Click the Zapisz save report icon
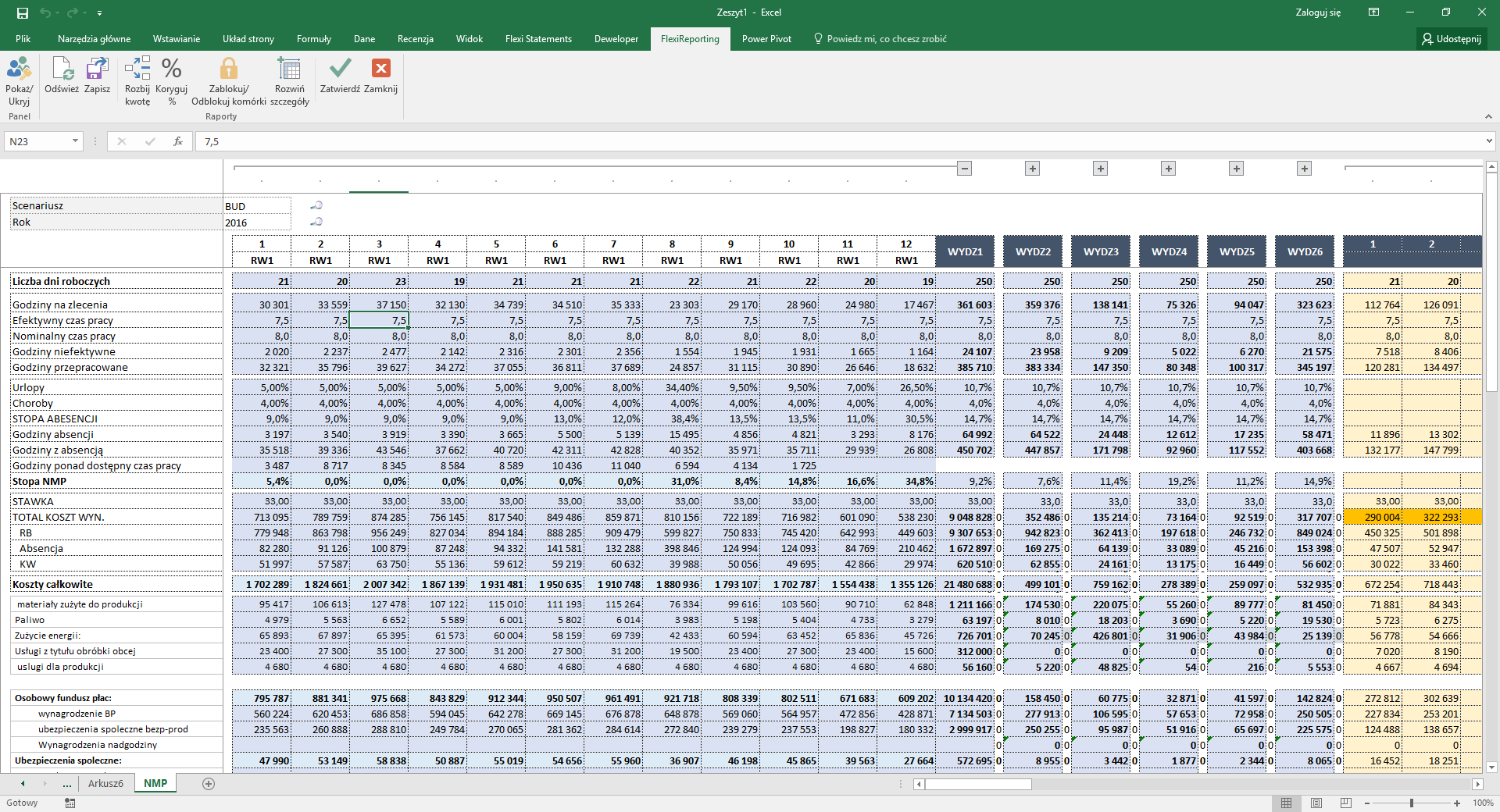1500x812 pixels. click(x=97, y=70)
